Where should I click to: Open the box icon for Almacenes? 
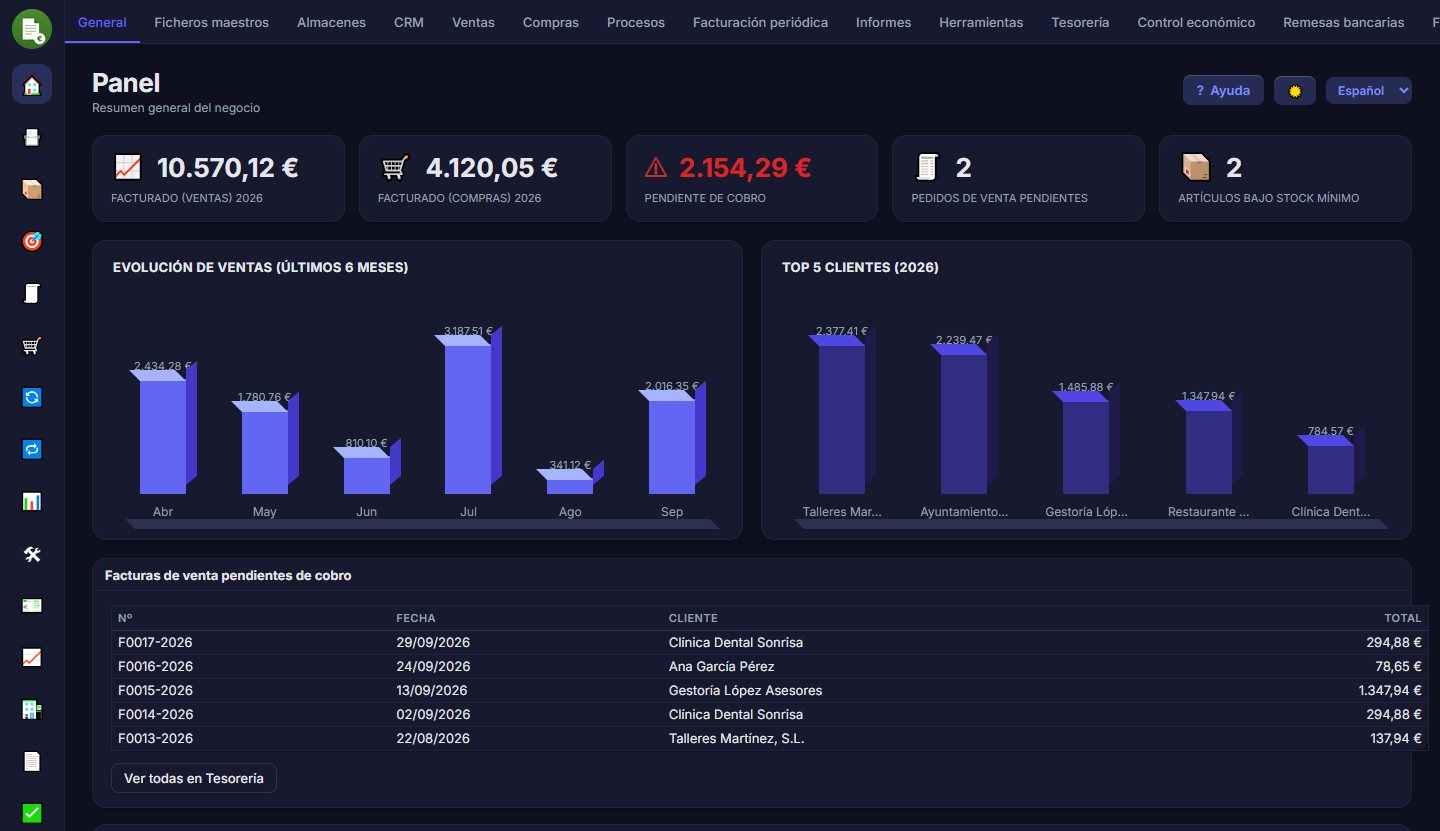point(32,189)
